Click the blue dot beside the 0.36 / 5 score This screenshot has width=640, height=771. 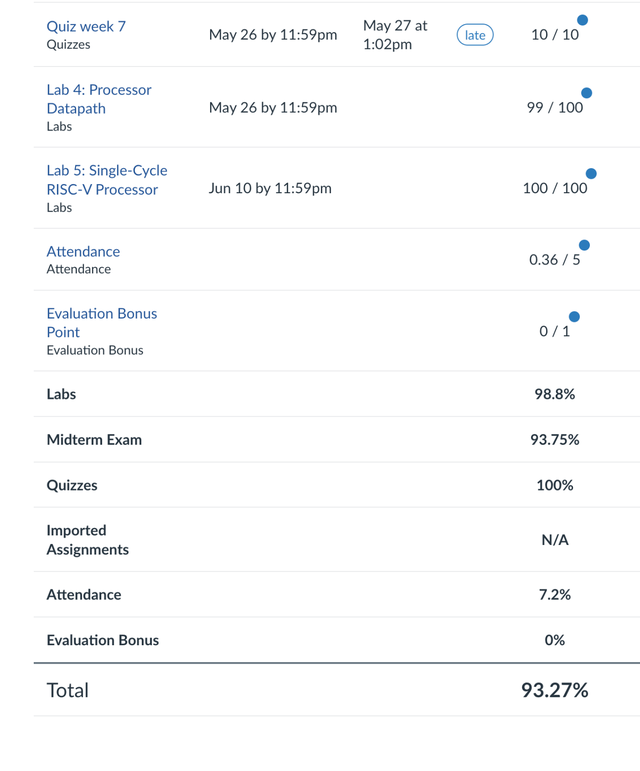point(584,245)
